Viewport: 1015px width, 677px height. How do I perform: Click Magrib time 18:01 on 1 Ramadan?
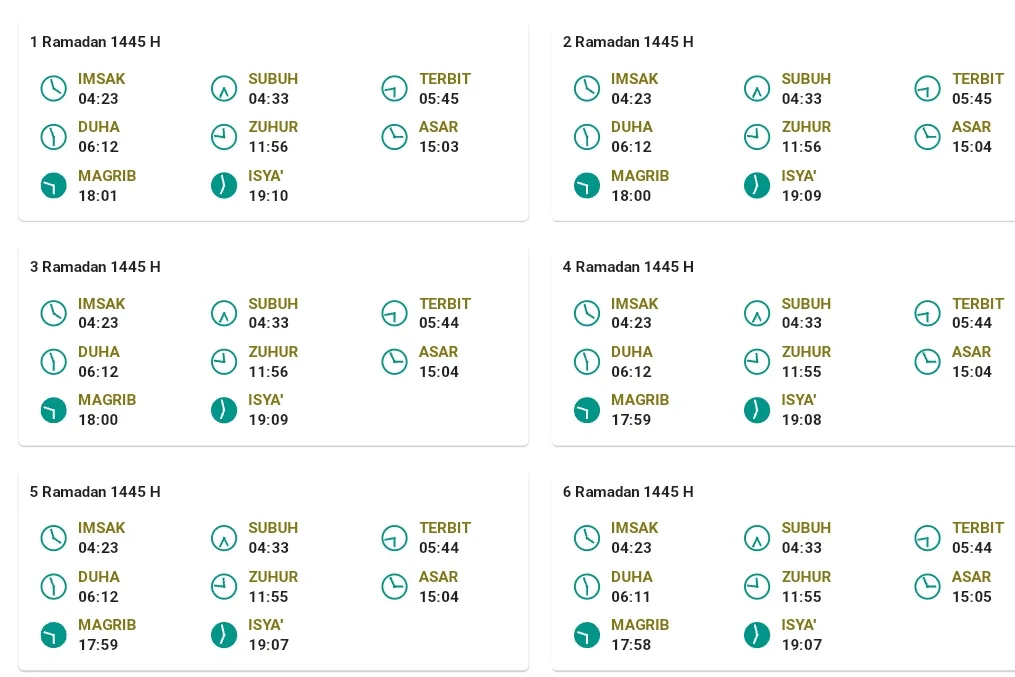pyautogui.click(x=98, y=195)
